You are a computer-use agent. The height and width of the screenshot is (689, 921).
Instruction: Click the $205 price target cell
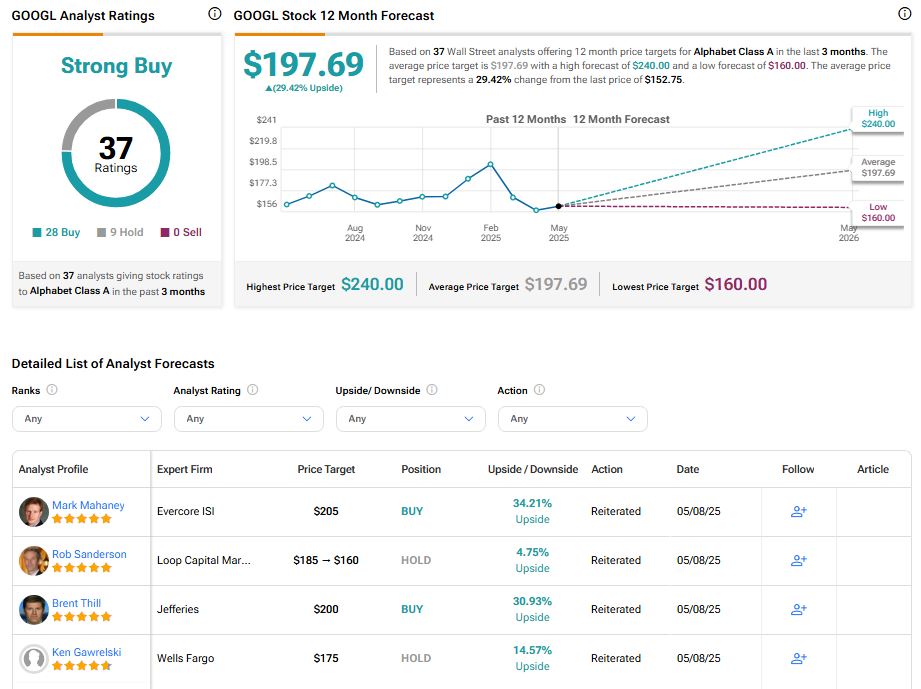[x=326, y=512]
